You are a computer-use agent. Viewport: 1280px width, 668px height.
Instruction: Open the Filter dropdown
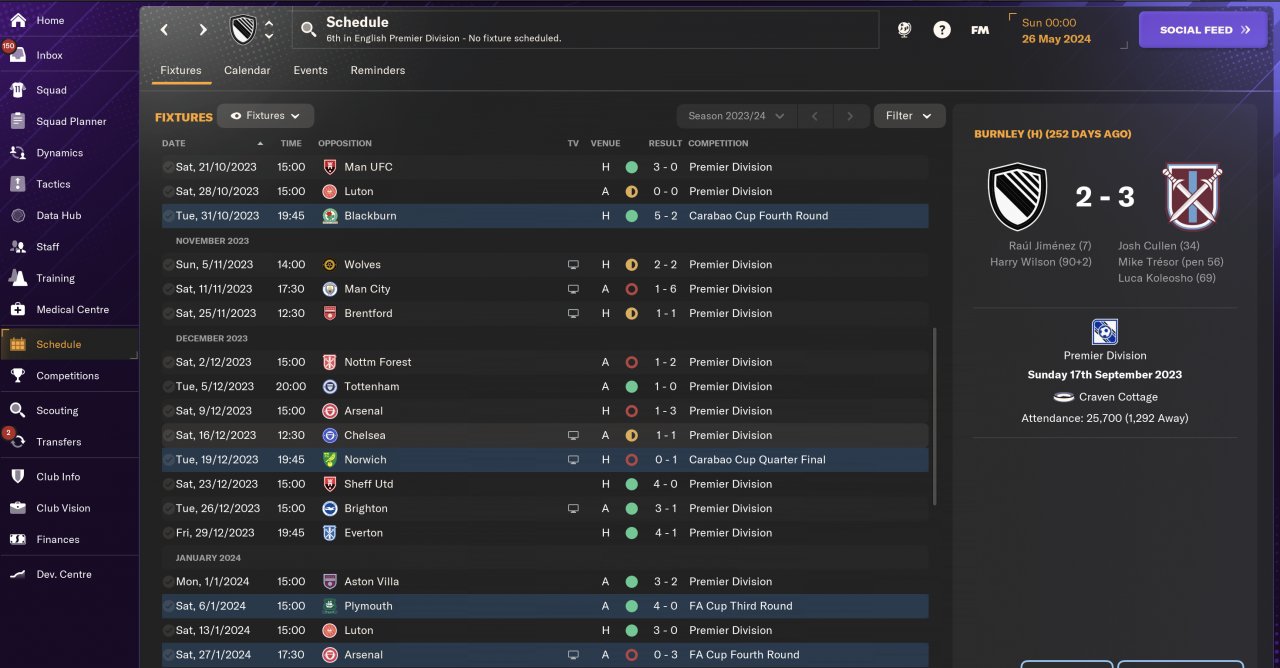[909, 116]
